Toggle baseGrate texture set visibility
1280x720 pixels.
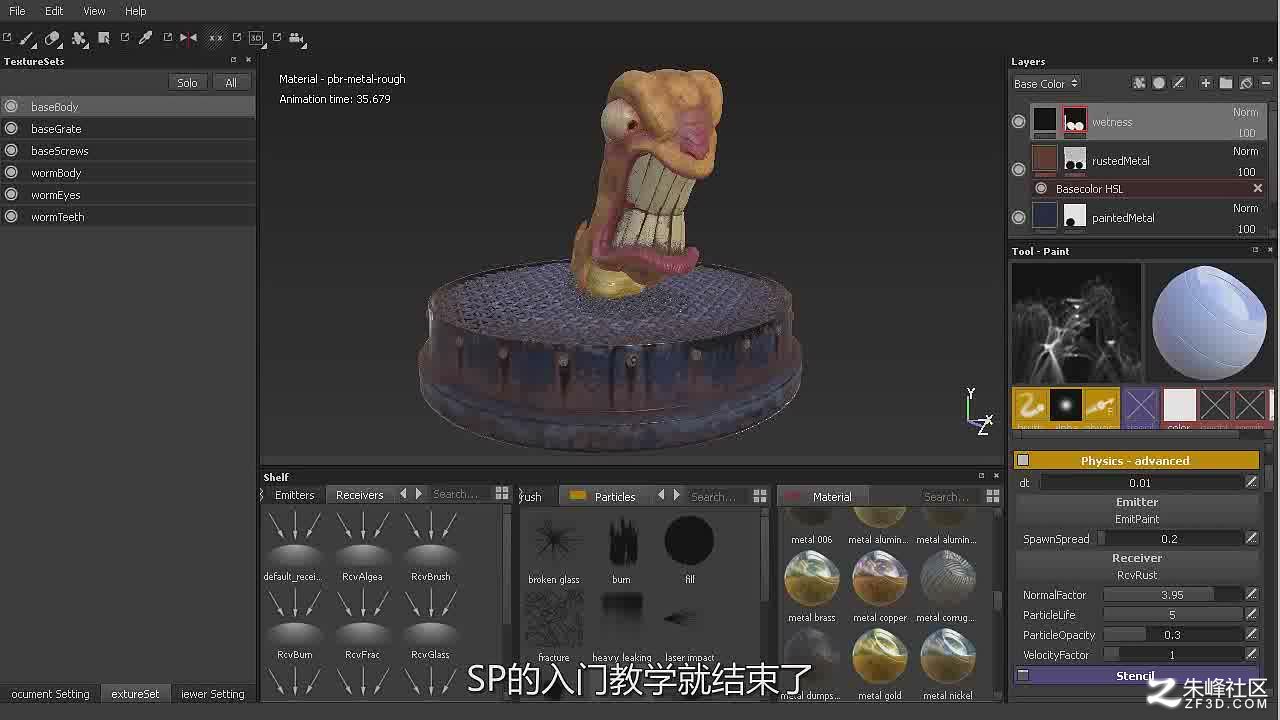11,128
